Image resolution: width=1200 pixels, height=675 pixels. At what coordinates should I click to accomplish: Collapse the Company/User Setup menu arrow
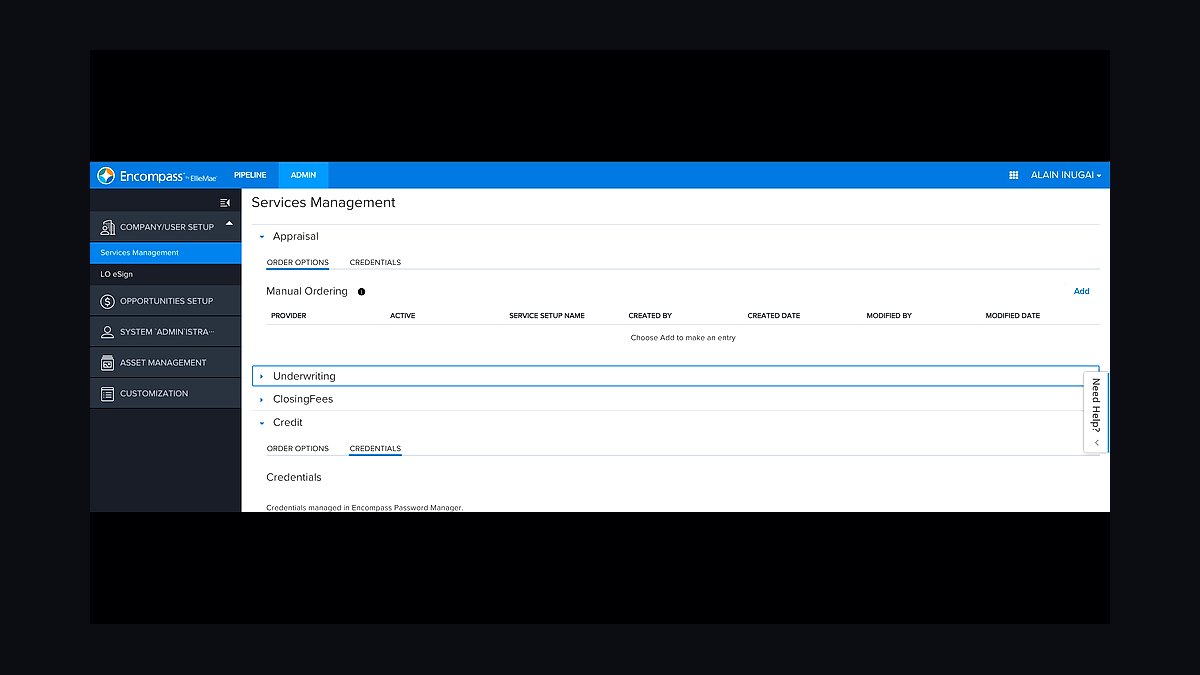[229, 223]
